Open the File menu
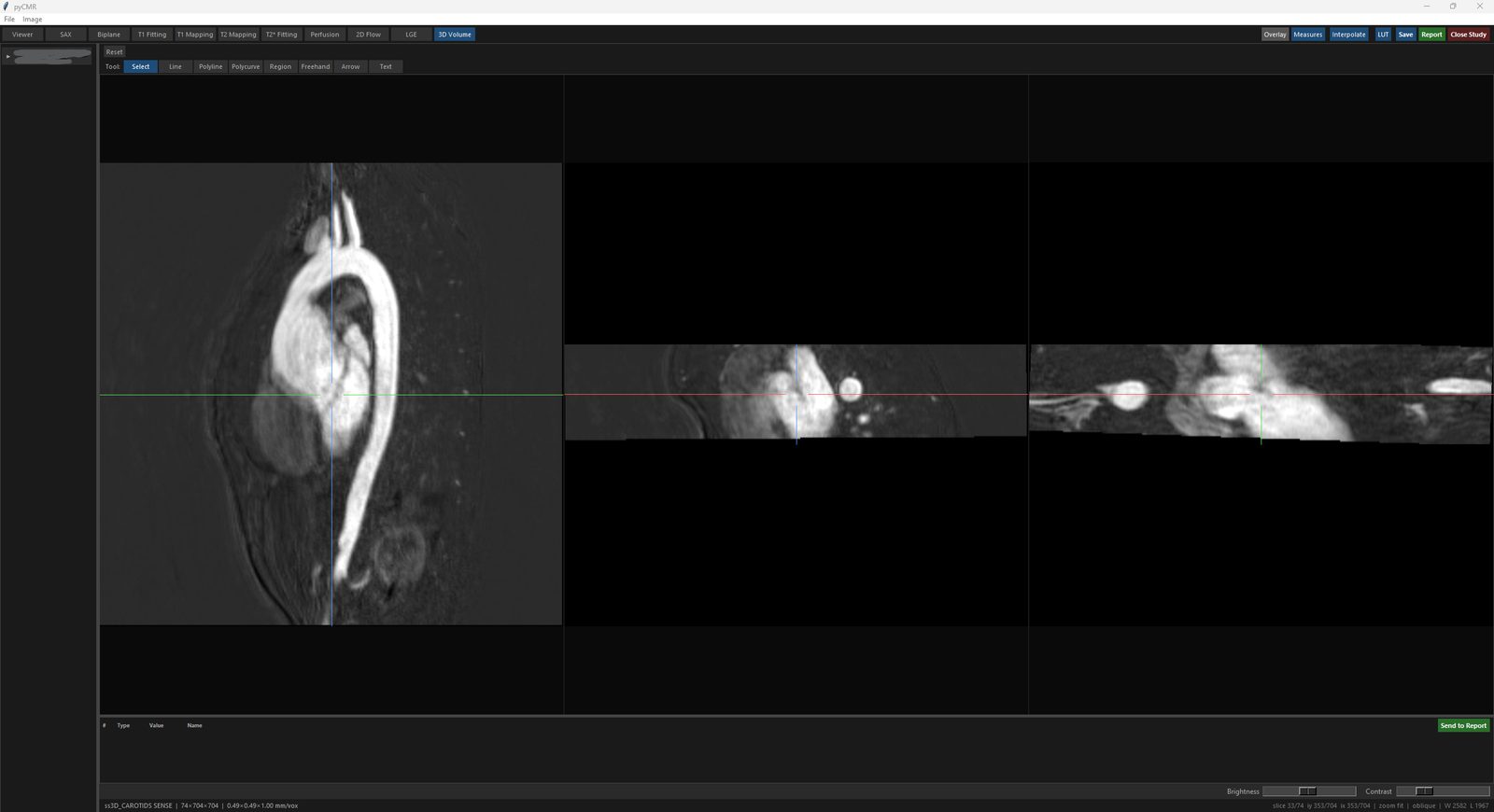 tap(9, 19)
